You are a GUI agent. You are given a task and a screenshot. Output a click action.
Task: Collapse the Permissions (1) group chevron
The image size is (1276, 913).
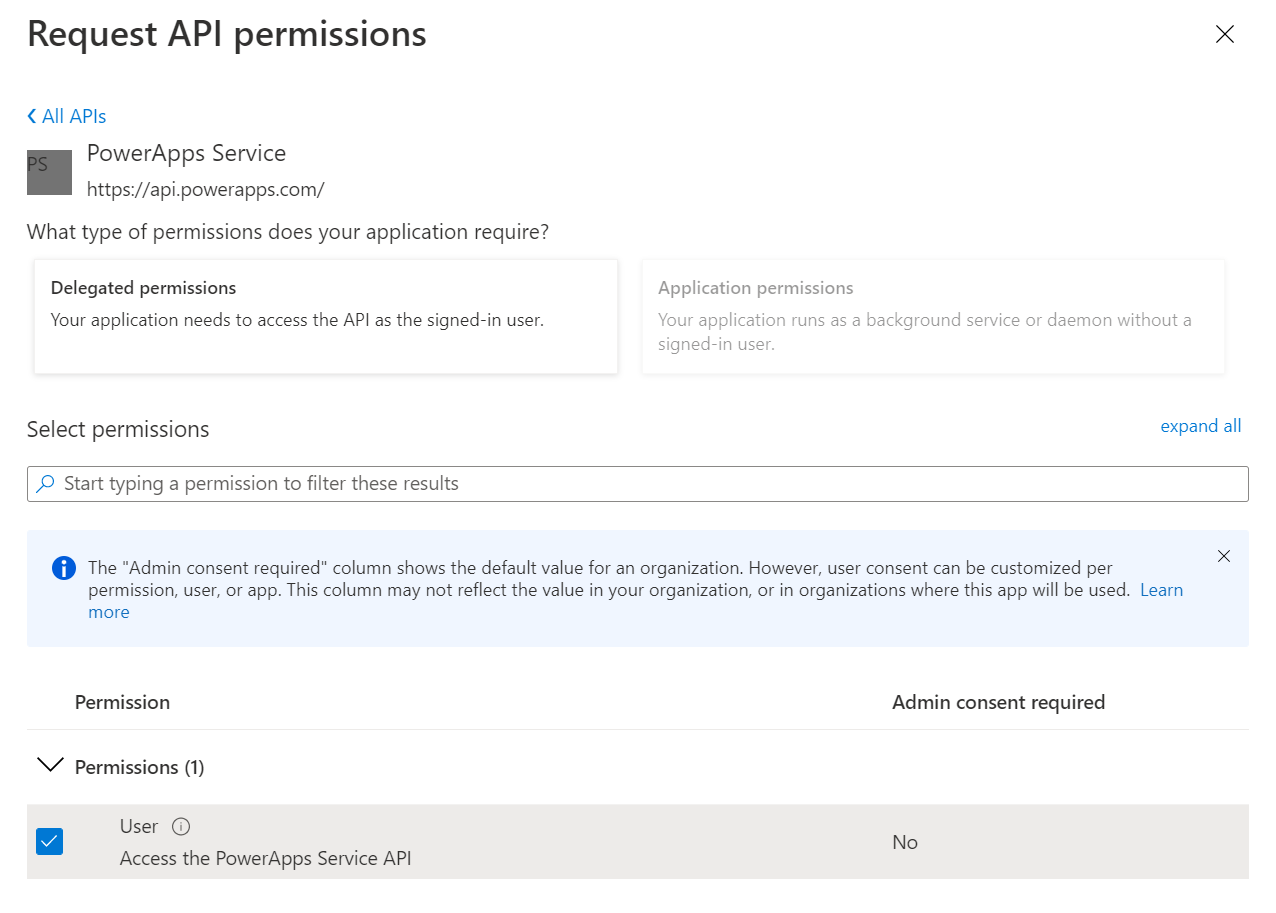[x=48, y=766]
